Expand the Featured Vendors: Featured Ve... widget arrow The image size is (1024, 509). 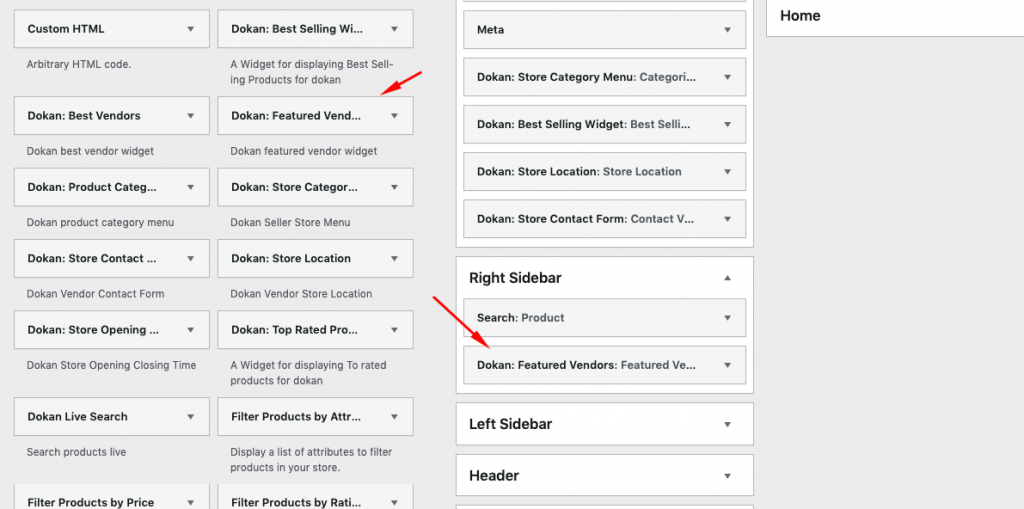click(728, 365)
